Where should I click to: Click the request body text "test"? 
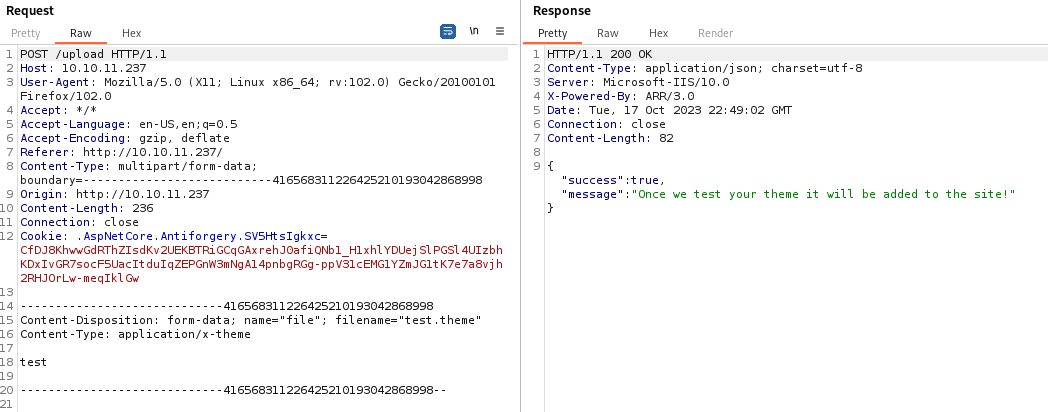(x=33, y=362)
